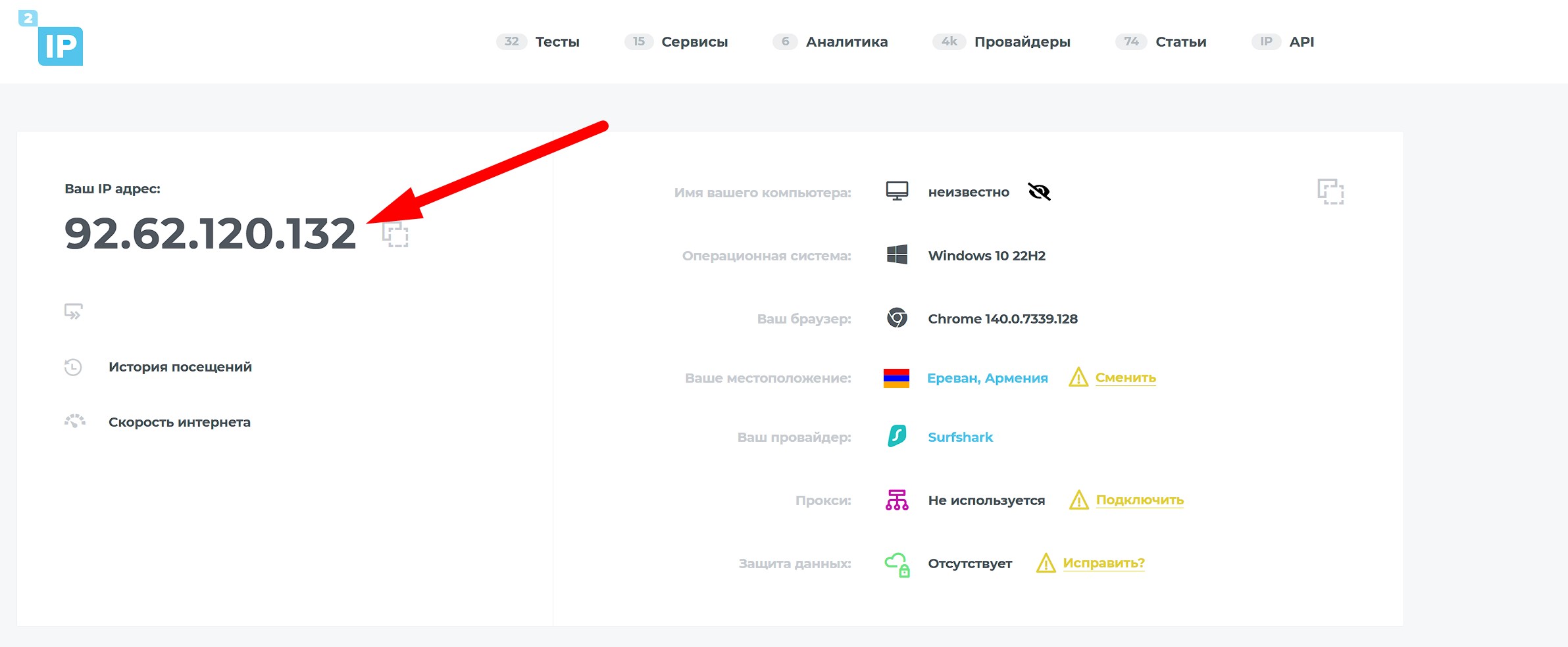The image size is (1568, 647).
Task: Click the screenshot icon in the top right
Action: (x=1330, y=191)
